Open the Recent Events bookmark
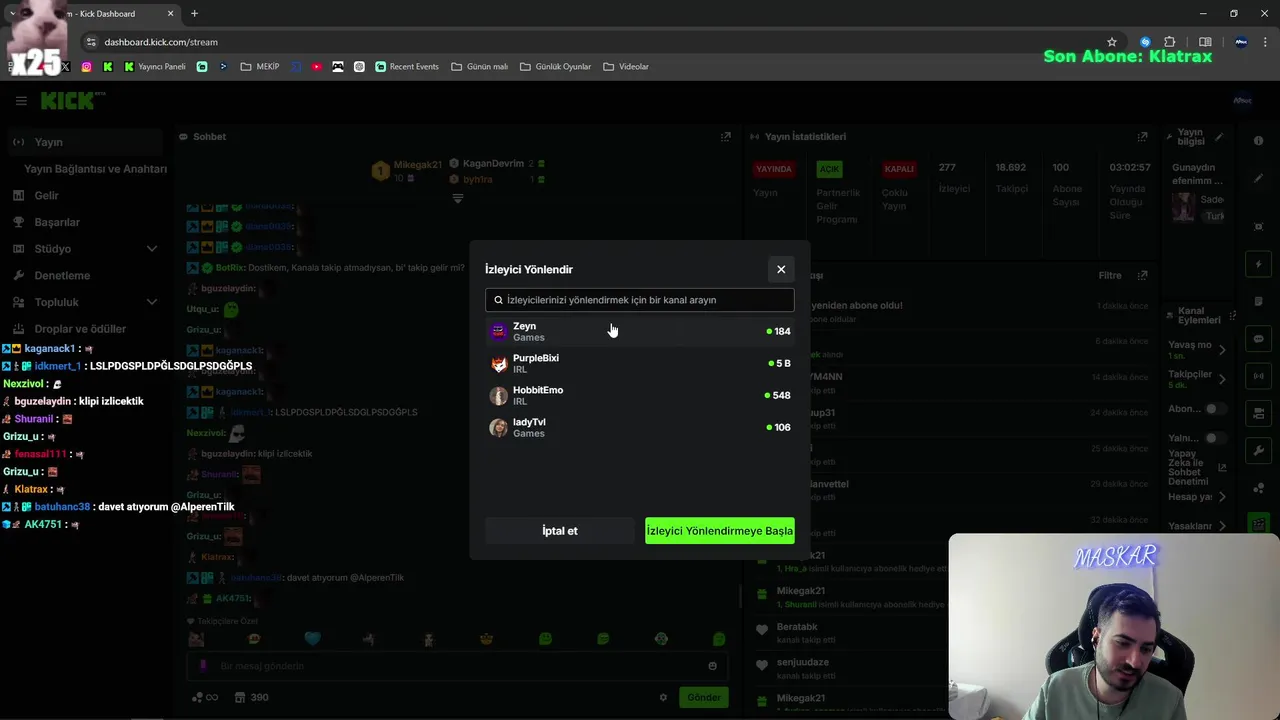This screenshot has height=720, width=1280. pyautogui.click(x=407, y=67)
